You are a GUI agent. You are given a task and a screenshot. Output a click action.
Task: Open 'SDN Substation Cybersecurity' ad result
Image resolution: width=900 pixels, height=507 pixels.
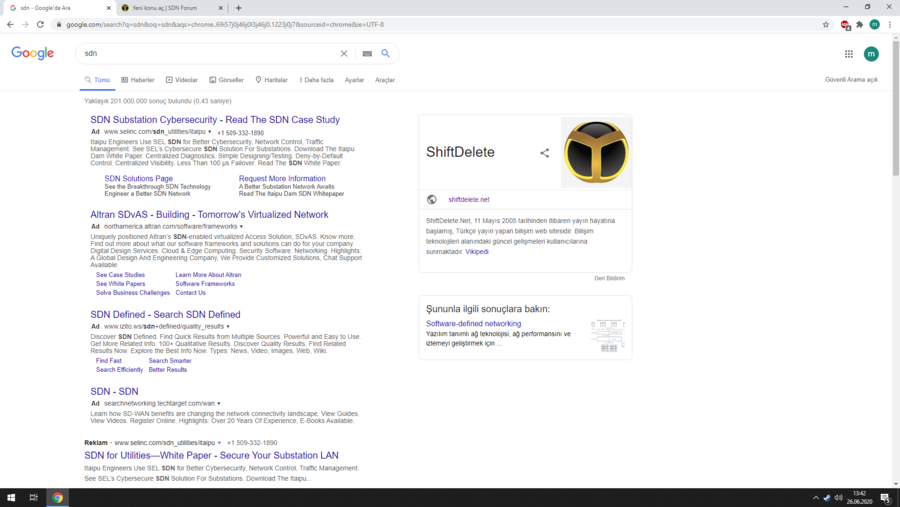click(x=215, y=119)
